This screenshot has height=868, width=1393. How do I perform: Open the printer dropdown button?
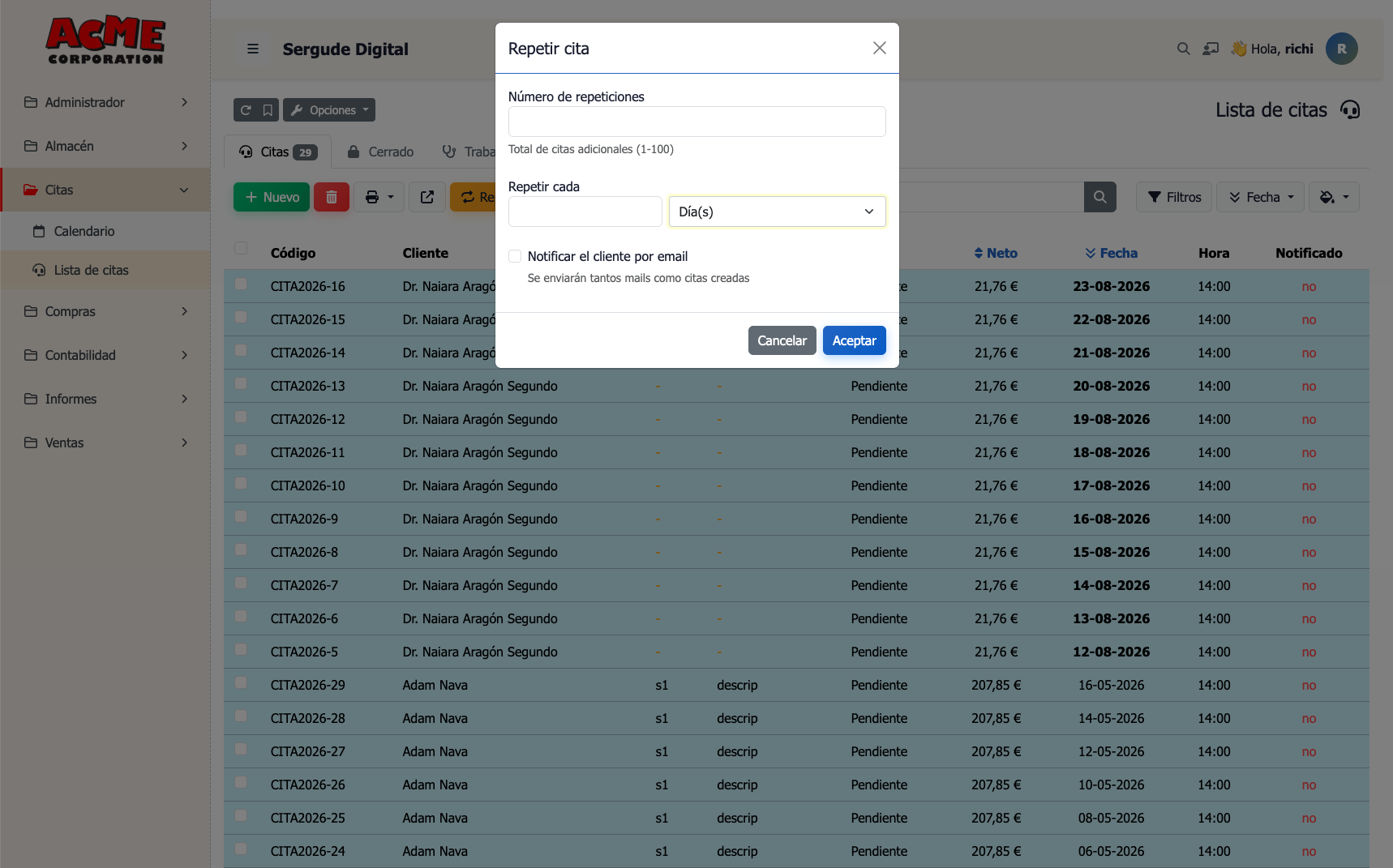pos(379,197)
